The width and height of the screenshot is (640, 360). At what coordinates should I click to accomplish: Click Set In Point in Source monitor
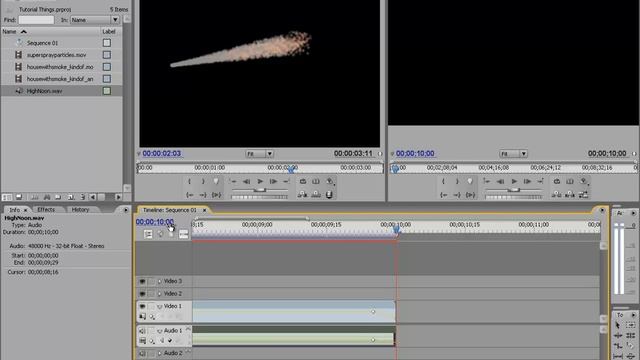(x=189, y=181)
